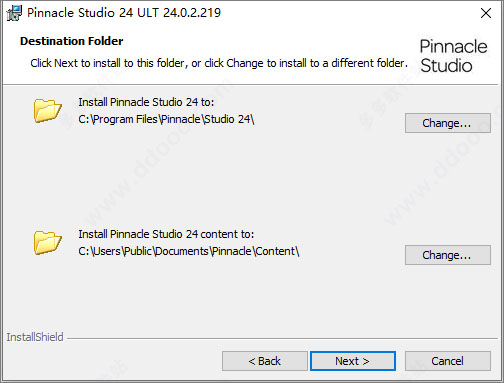Select the Public Documents content path text
Viewport: 504px width, 383px height.
(189, 251)
